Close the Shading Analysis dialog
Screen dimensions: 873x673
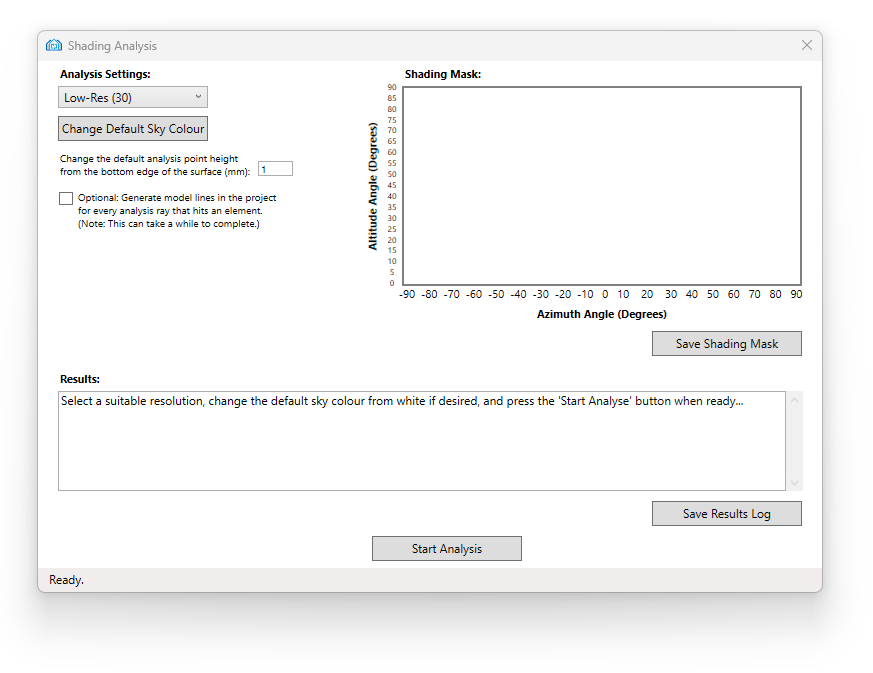click(x=807, y=45)
